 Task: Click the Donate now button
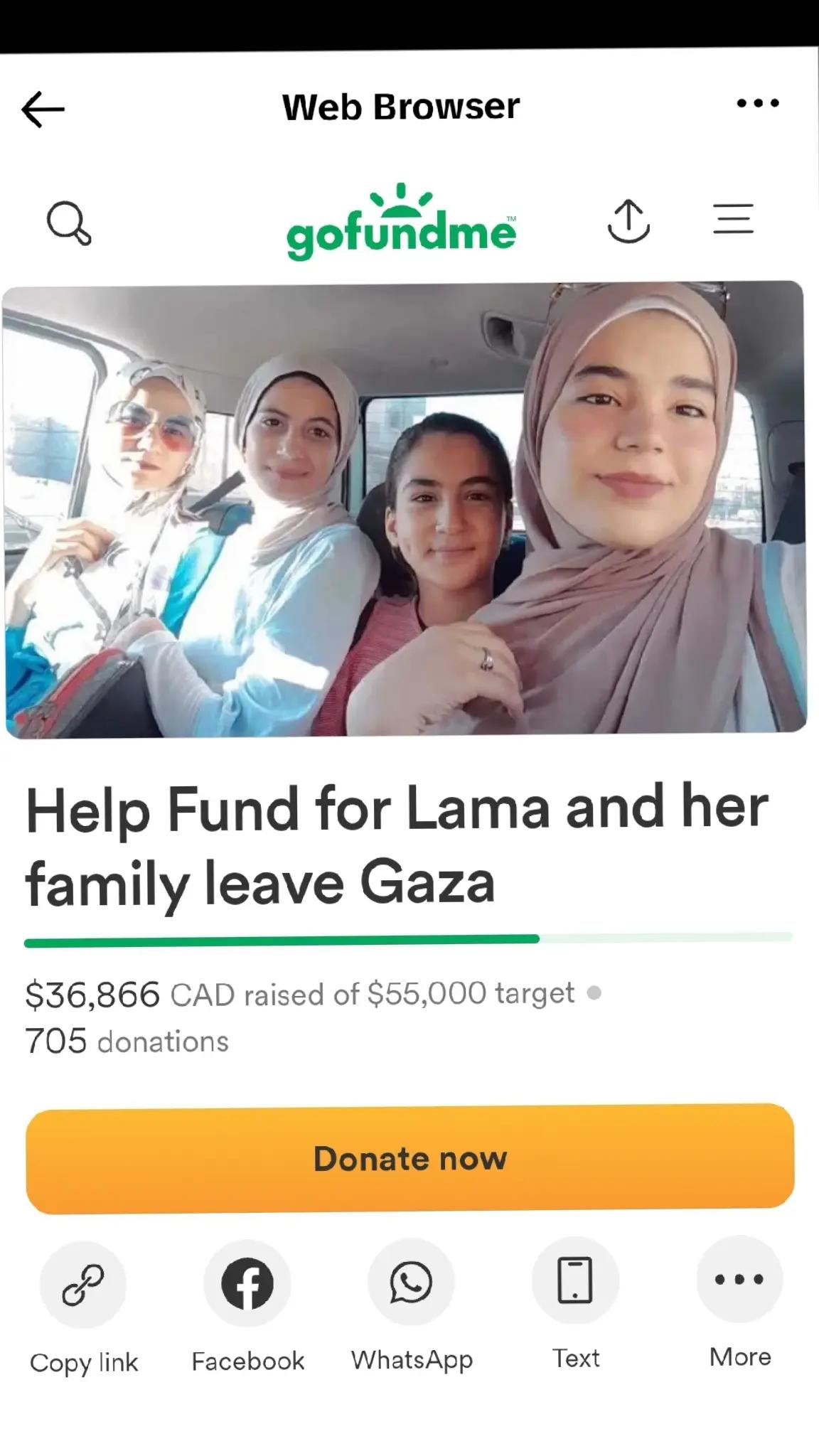[410, 1158]
